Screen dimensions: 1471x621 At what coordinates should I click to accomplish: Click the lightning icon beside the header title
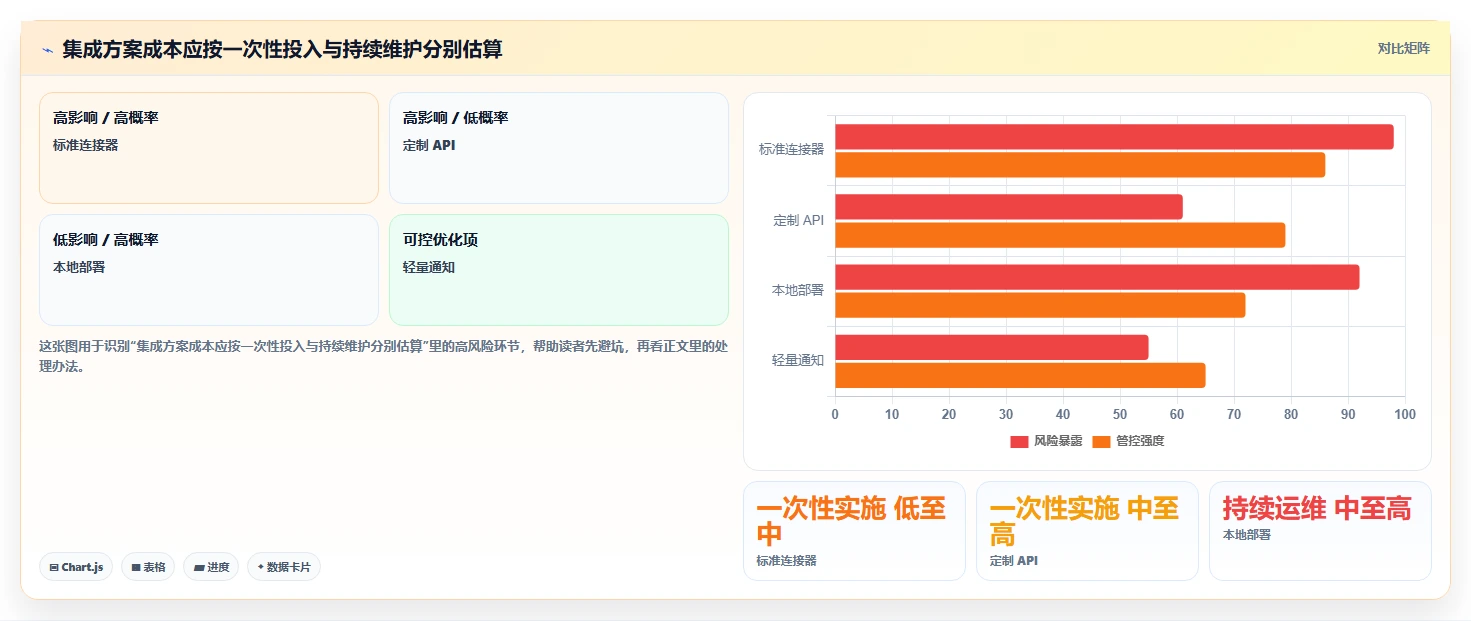(47, 50)
